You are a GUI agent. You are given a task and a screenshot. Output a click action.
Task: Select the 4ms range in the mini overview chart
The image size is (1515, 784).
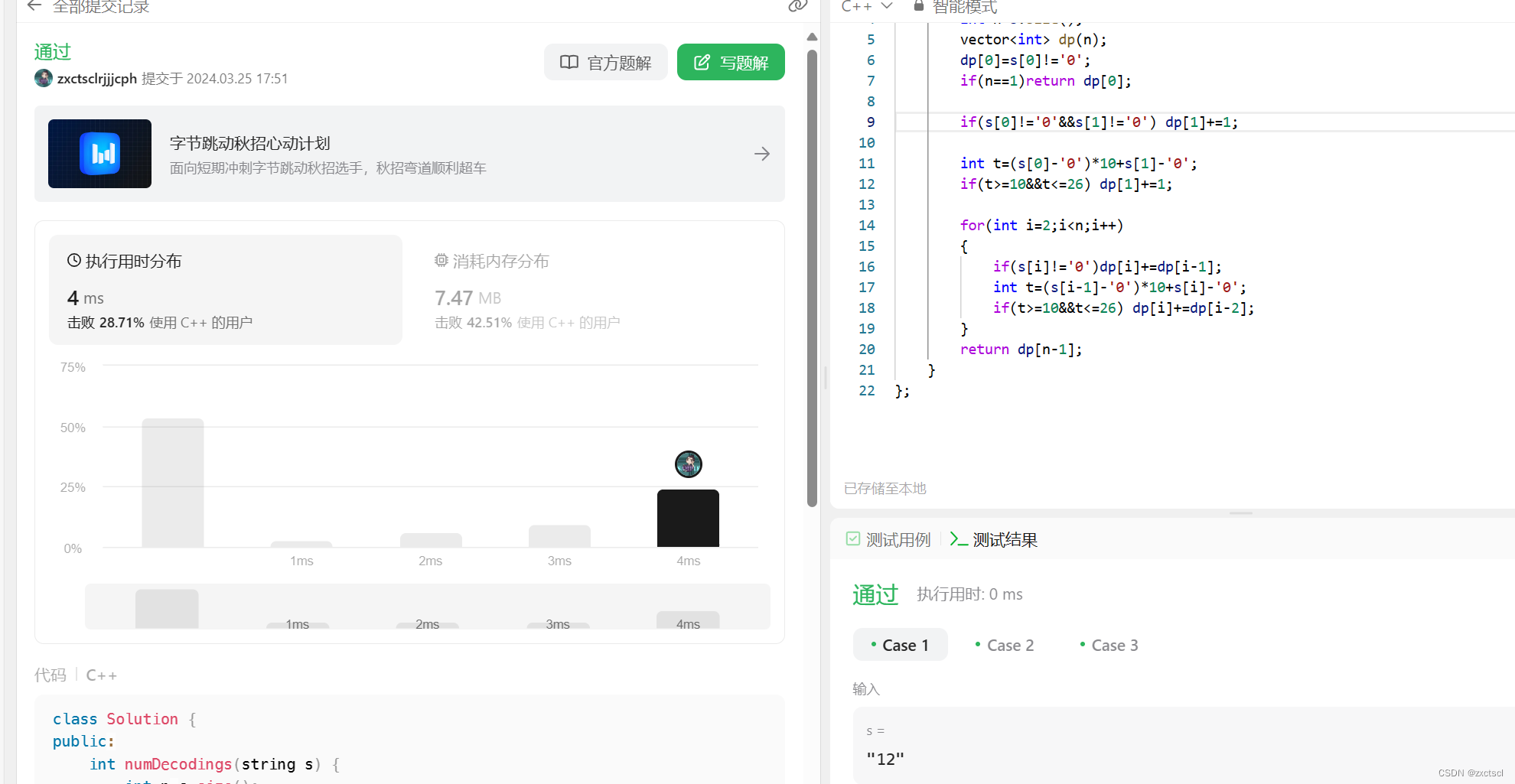tap(688, 620)
